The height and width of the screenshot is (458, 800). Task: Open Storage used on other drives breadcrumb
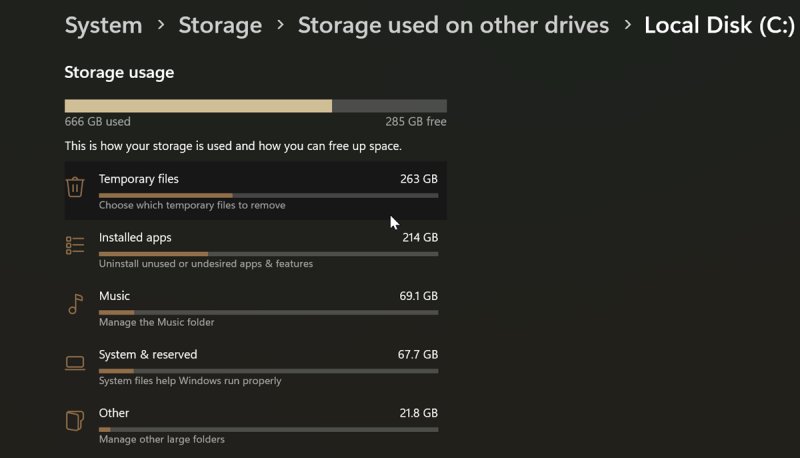453,25
